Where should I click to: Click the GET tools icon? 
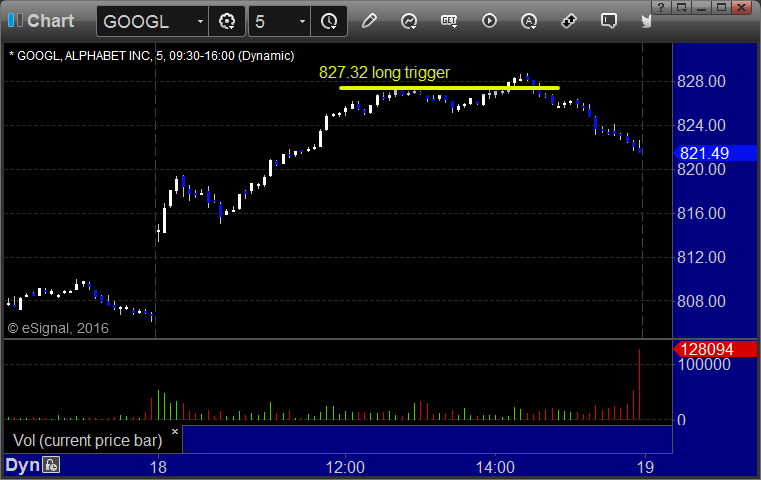click(x=449, y=21)
